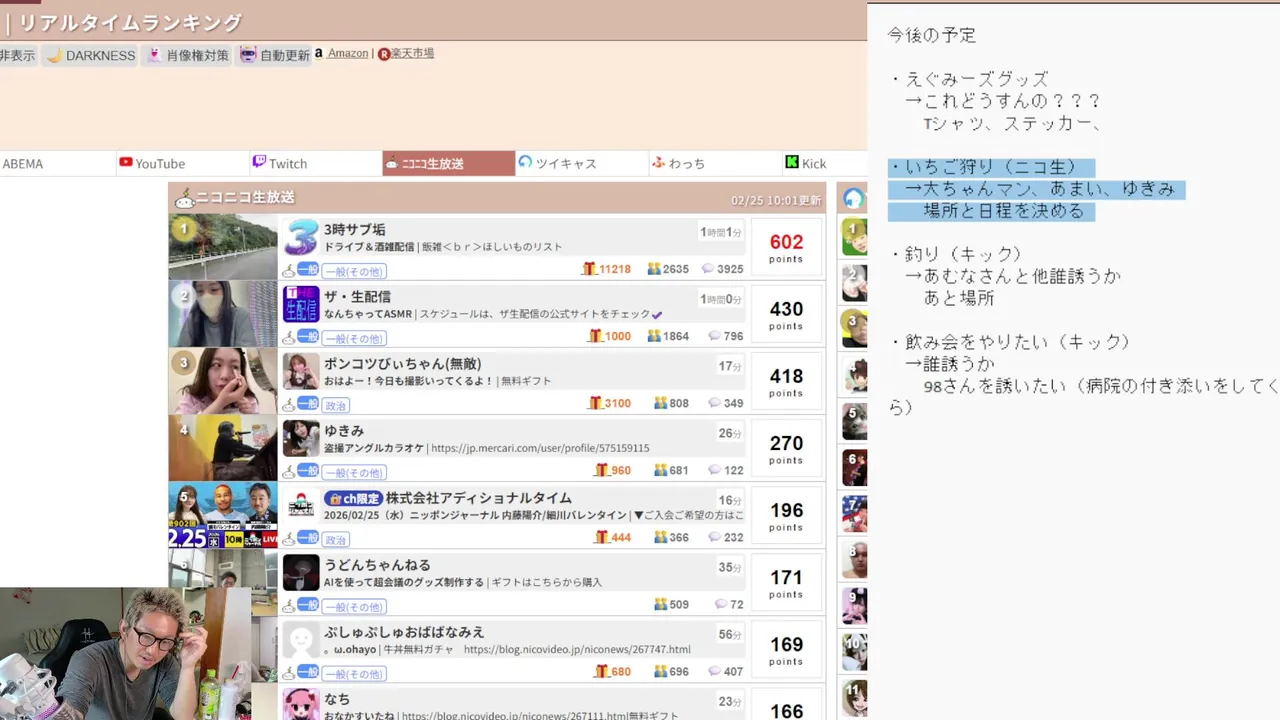Viewport: 1280px width, 720px height.
Task: Click rank 3 avatar in right ranking column
Action: click(854, 327)
